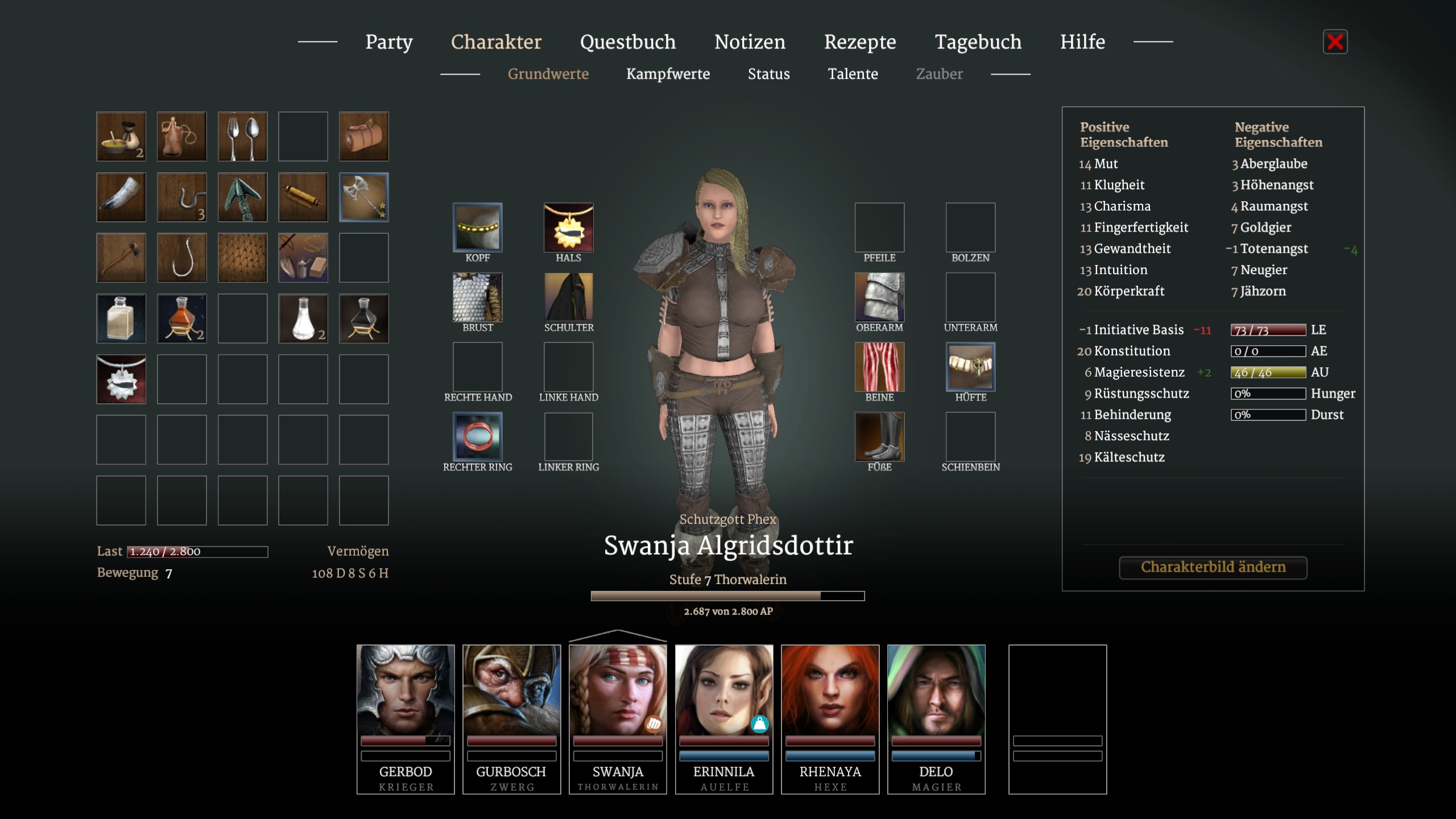
Task: Open the Hilfe tab
Action: coord(1083,42)
